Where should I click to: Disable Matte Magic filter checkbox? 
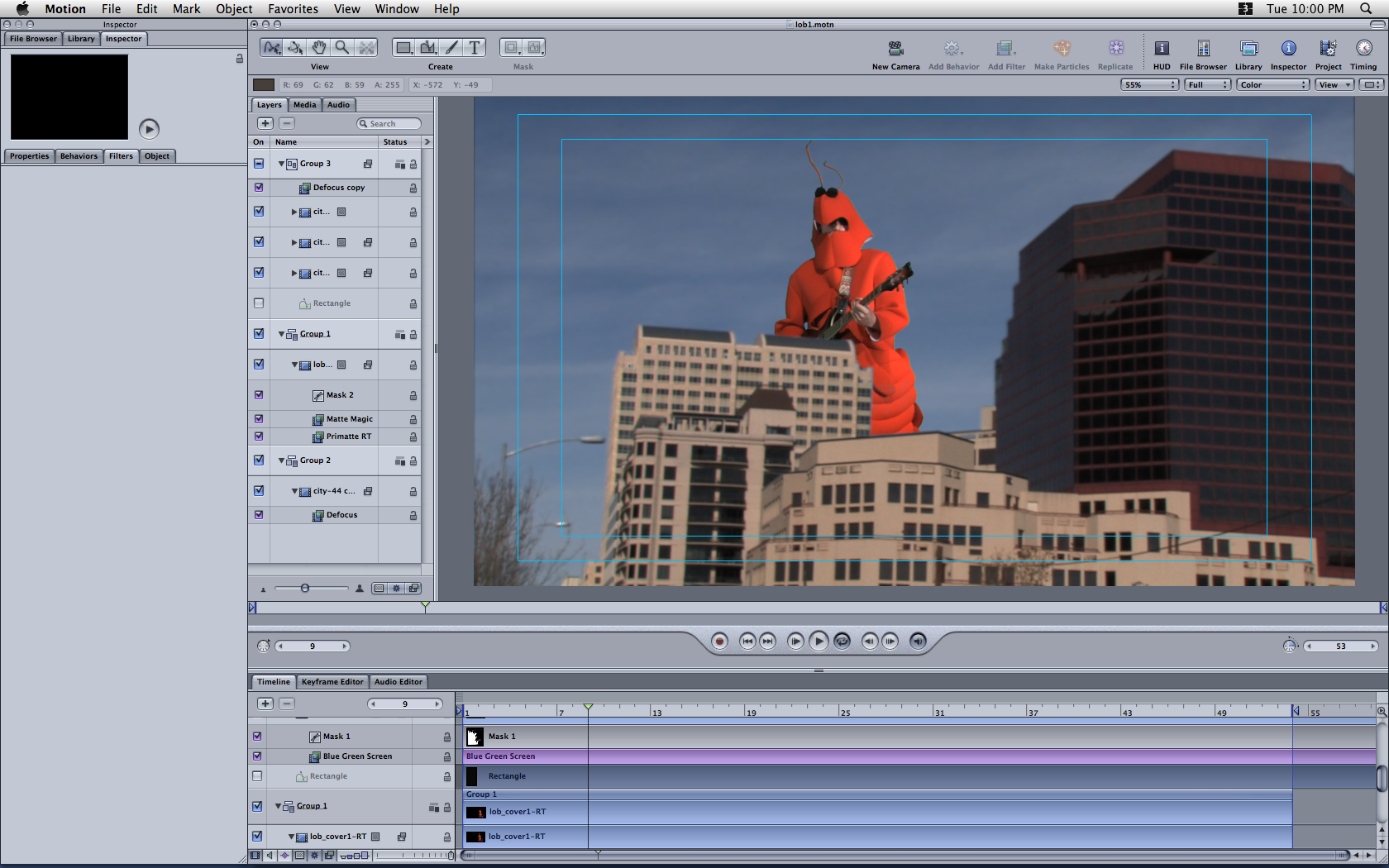point(259,419)
